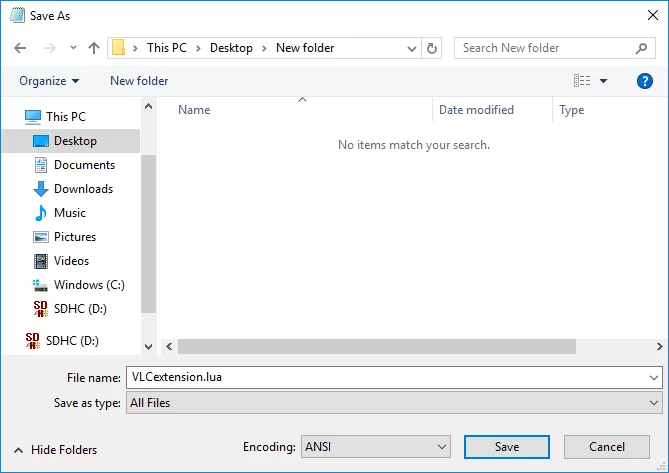Click the Up one level arrow
Screen dimensions: 669x473
point(94,48)
